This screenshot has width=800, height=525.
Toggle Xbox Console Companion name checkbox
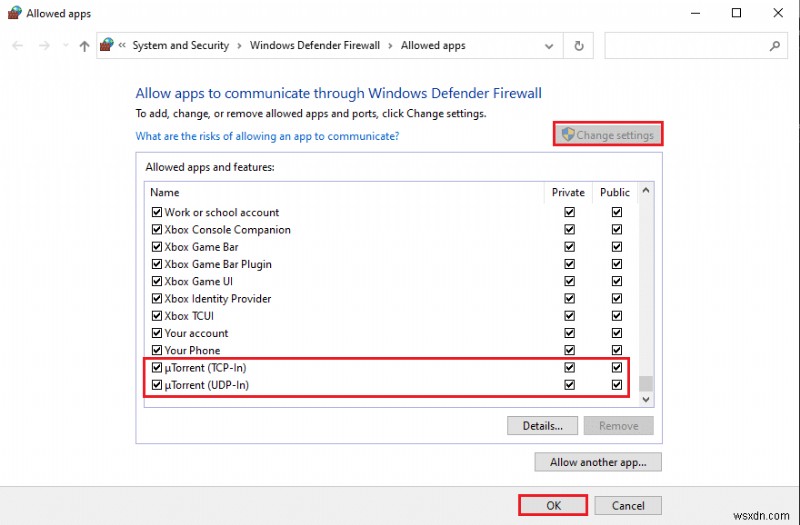(157, 229)
